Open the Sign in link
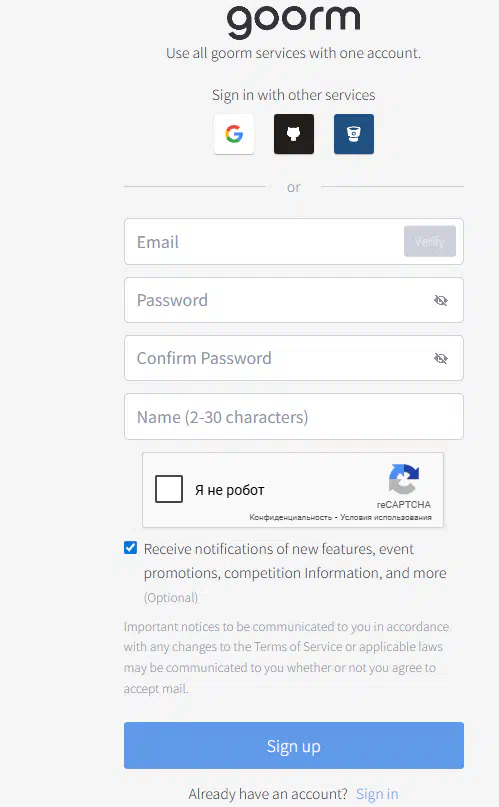Image resolution: width=499 pixels, height=807 pixels. (377, 794)
